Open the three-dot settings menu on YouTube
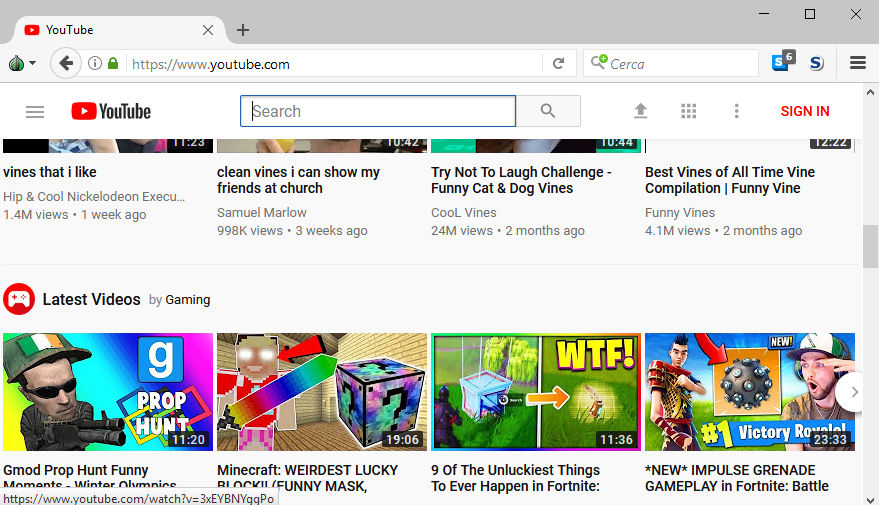This screenshot has width=879, height=505. (737, 111)
